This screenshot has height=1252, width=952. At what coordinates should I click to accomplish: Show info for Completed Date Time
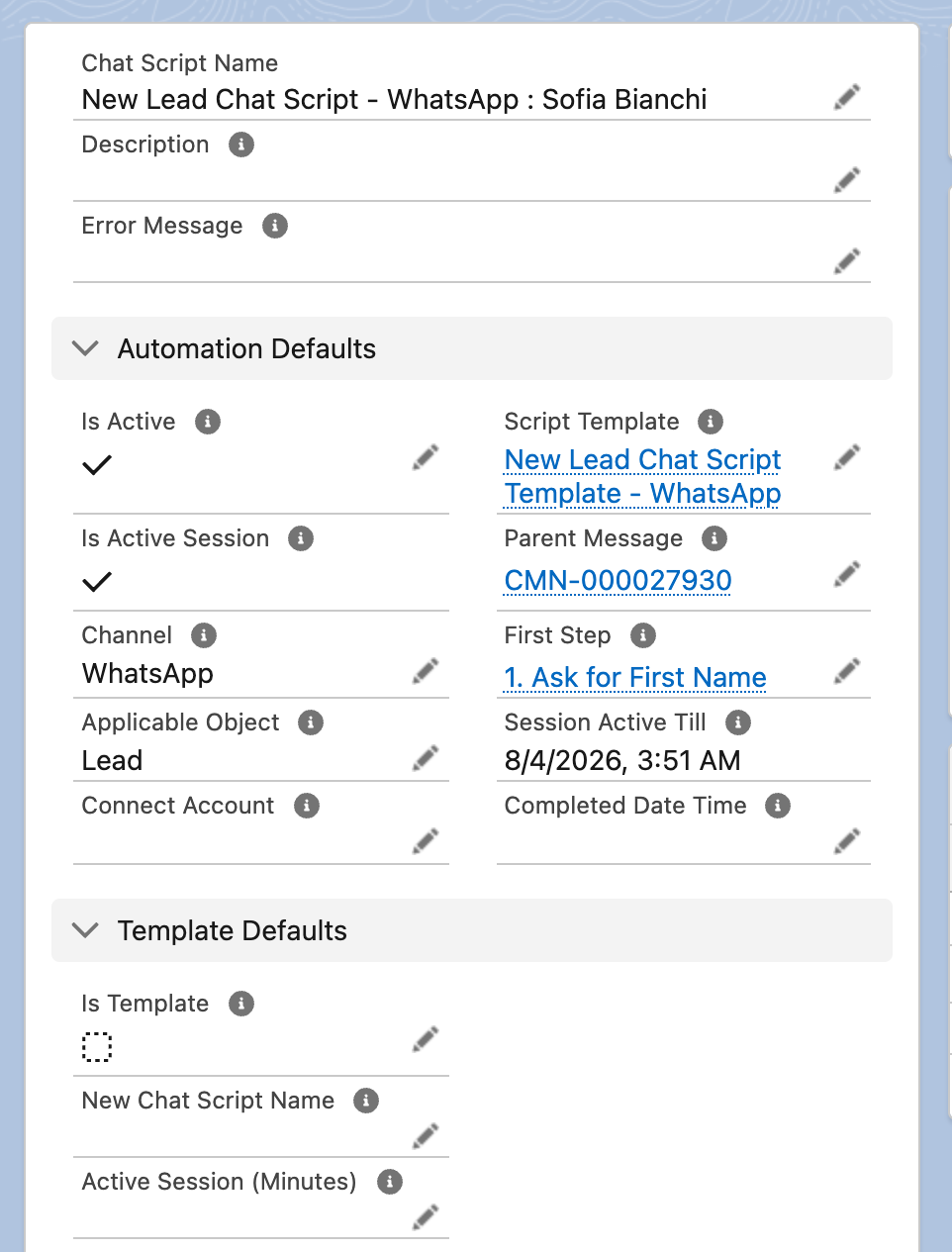point(778,806)
